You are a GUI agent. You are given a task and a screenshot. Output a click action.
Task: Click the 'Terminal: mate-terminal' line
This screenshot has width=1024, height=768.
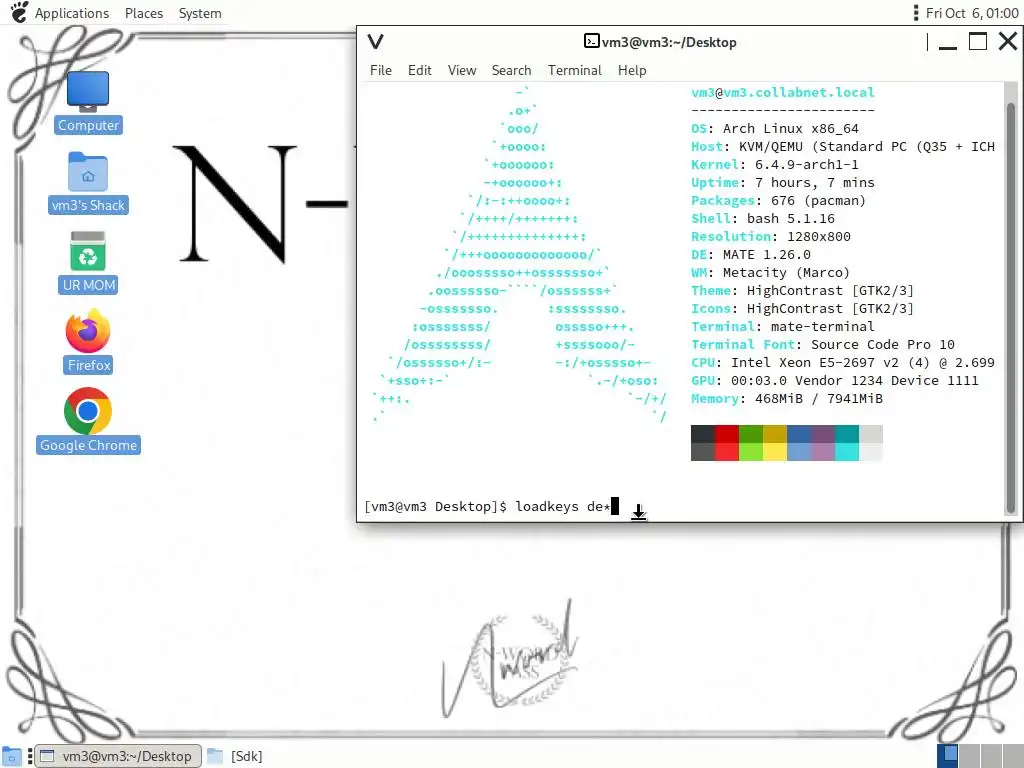[x=782, y=327]
